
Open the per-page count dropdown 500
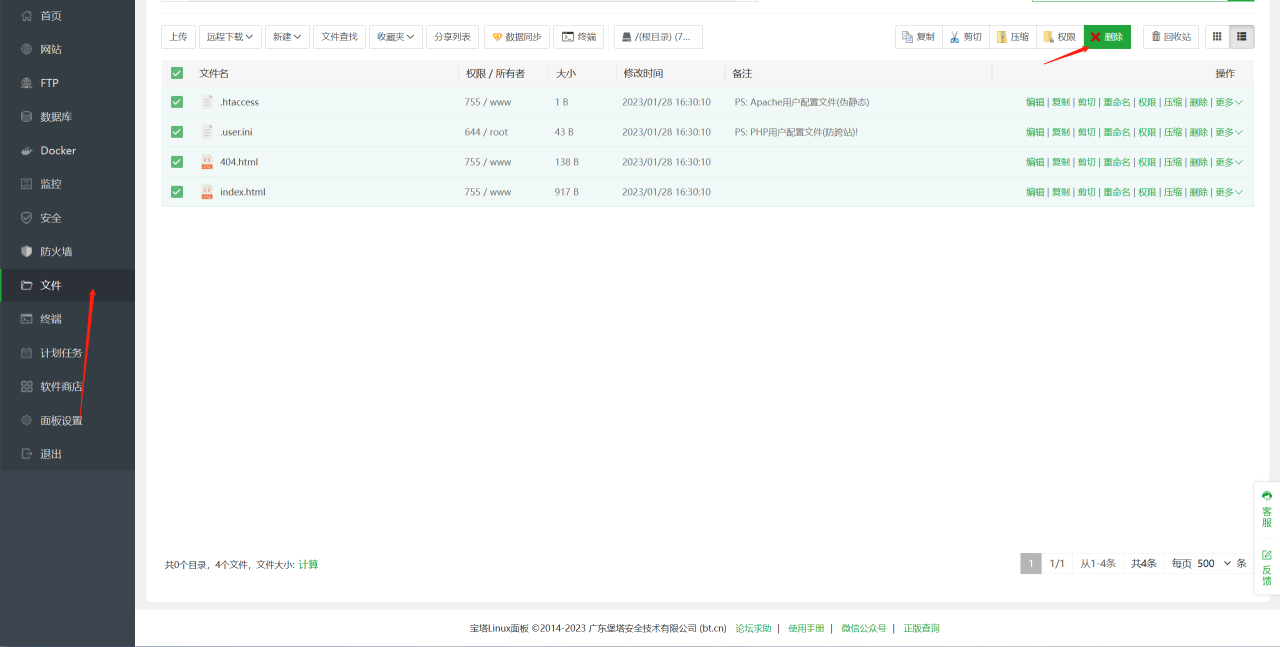point(1214,564)
